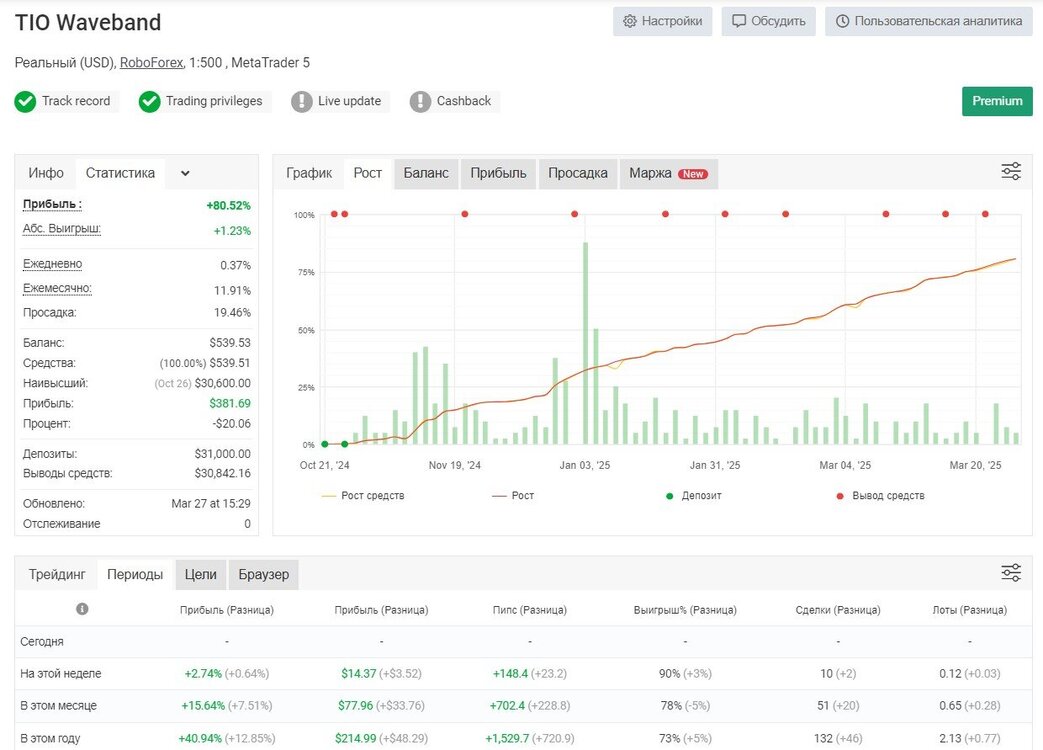Open the Настройки settings button

[x=663, y=21]
